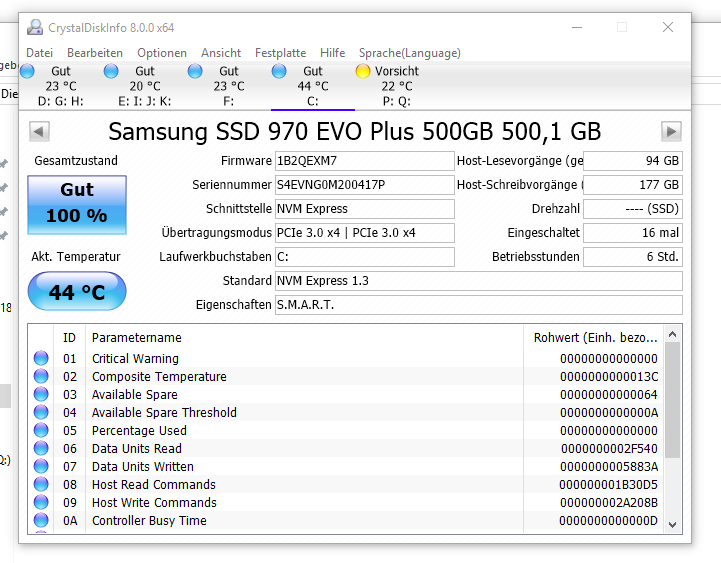Select the Percentage Used parameter name
The height and width of the screenshot is (563, 721).
(x=139, y=430)
